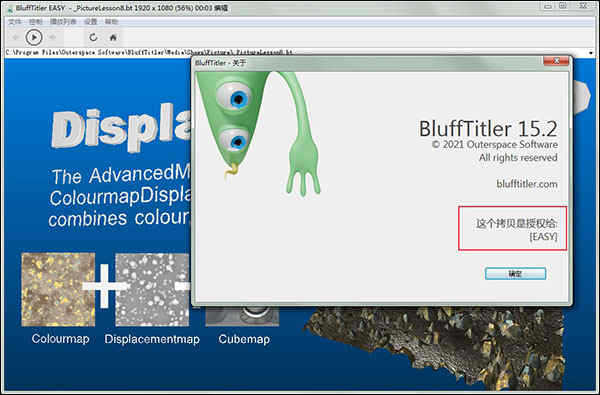Go to next show arrow in toolbar
This screenshot has height=395, width=600.
pos(53,38)
